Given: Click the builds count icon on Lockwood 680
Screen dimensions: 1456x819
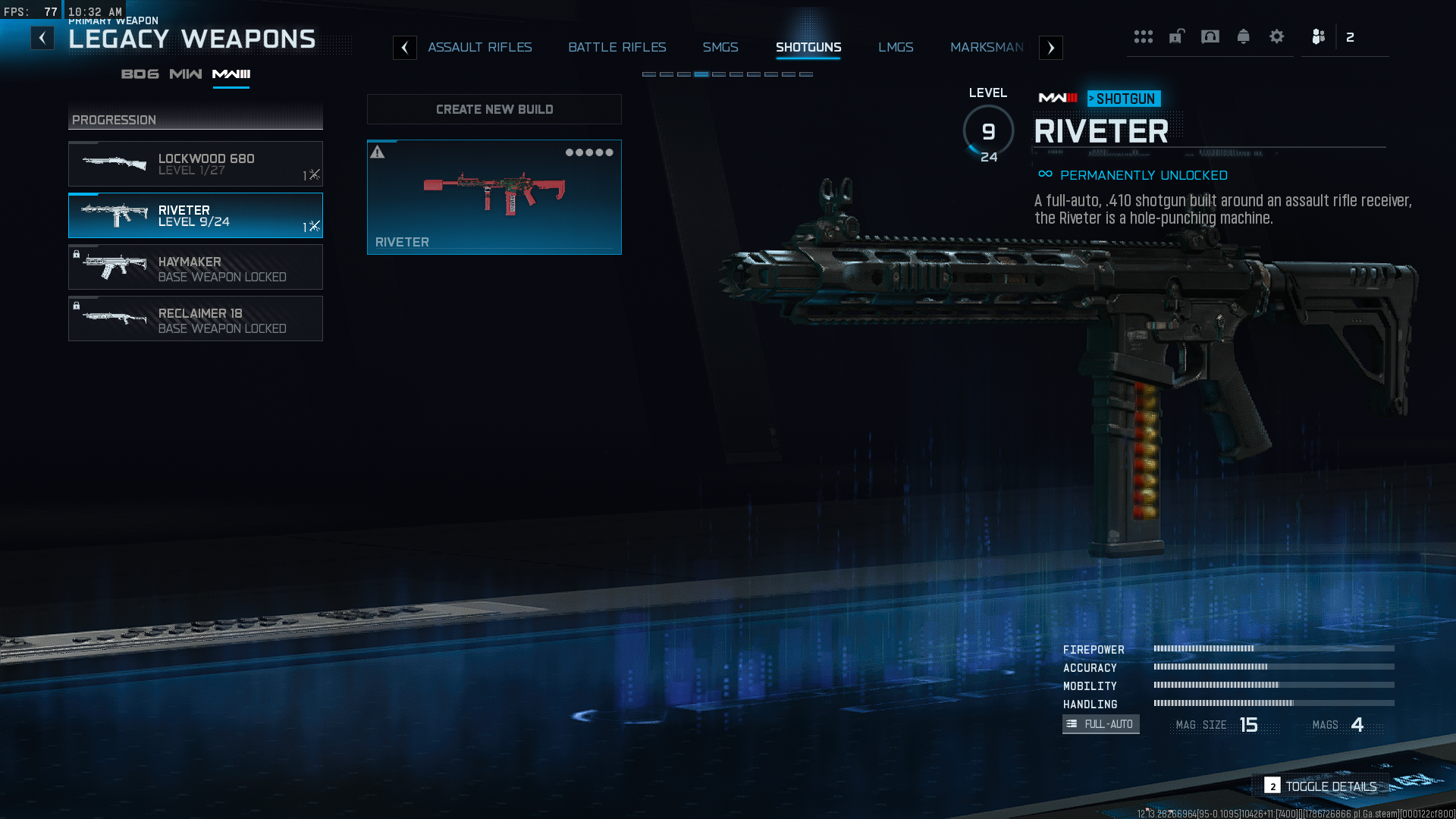Looking at the screenshot, I should [x=312, y=175].
